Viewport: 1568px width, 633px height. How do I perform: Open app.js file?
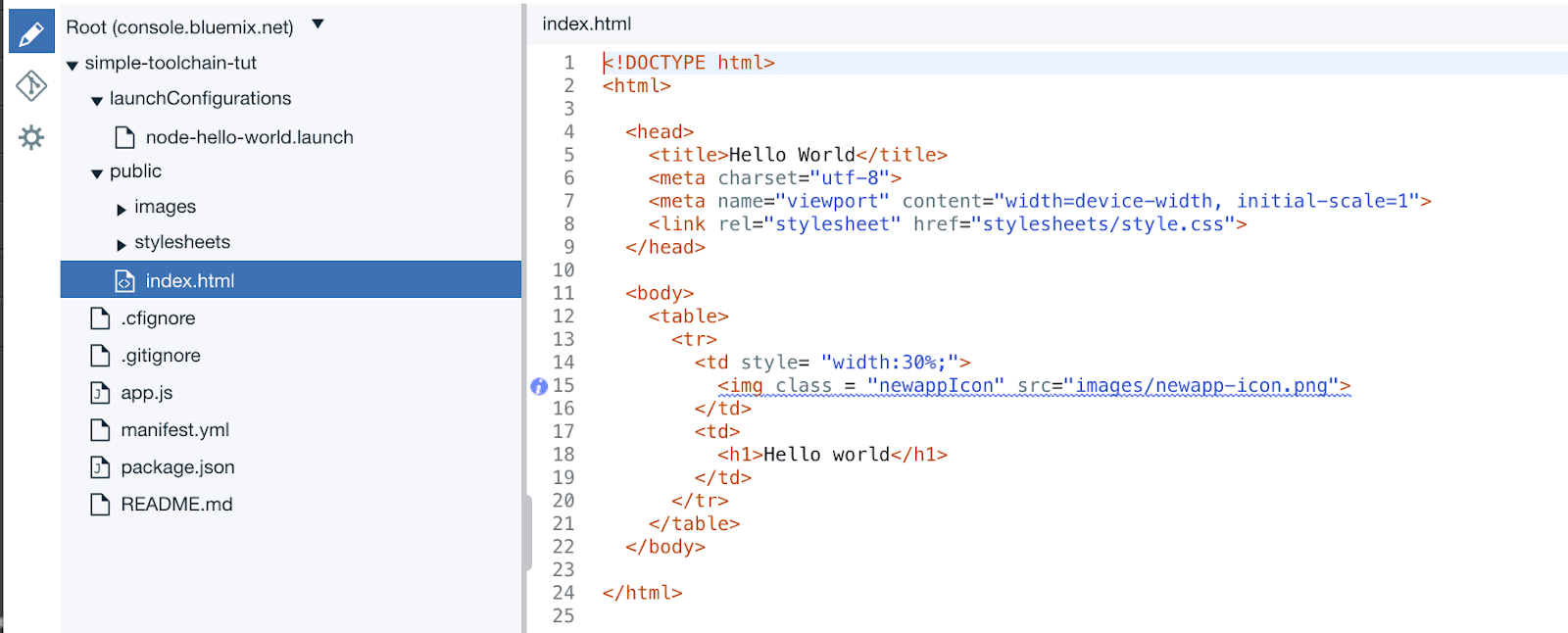click(147, 393)
